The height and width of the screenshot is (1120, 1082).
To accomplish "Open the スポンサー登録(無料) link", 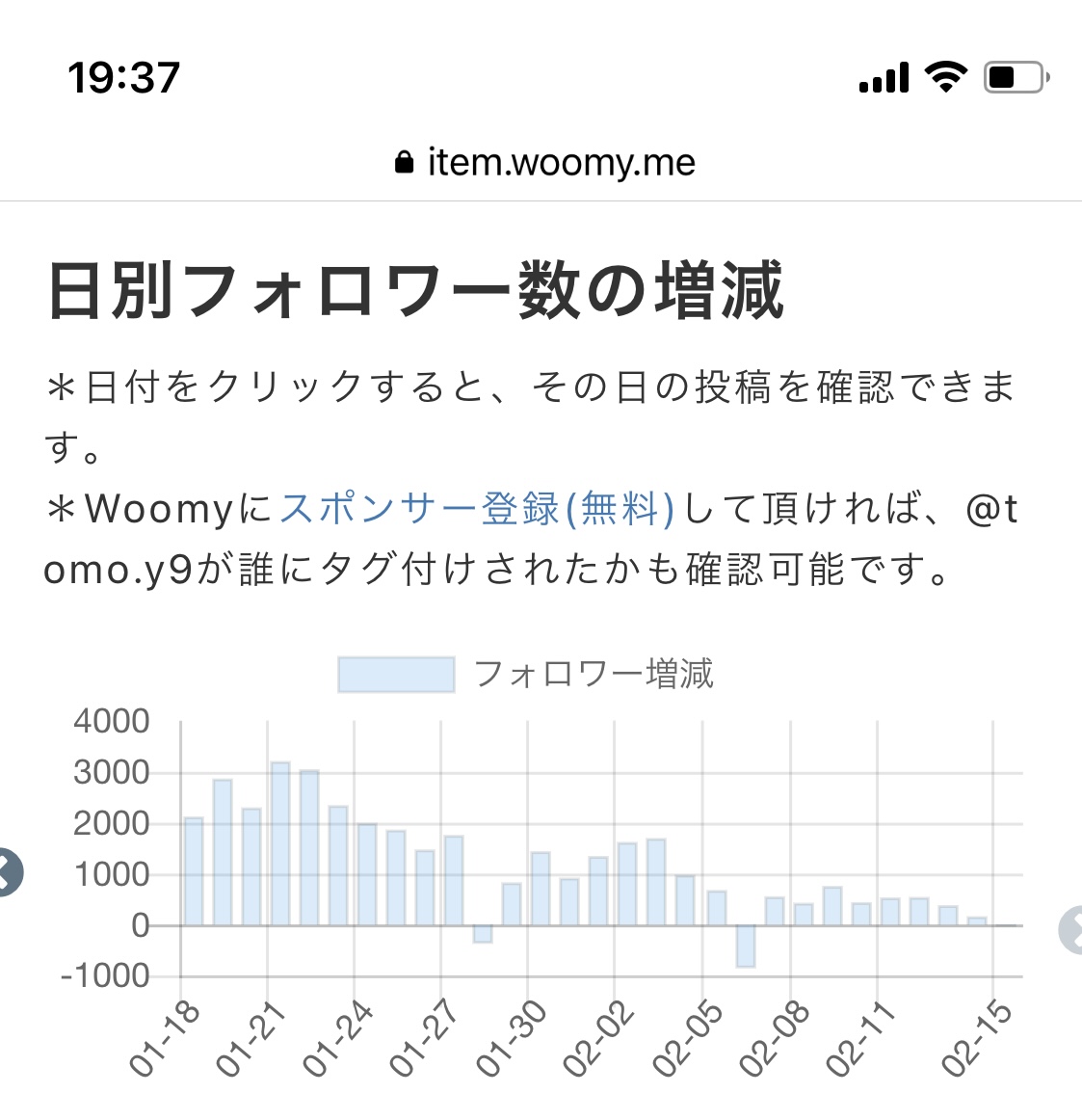I will [x=476, y=509].
